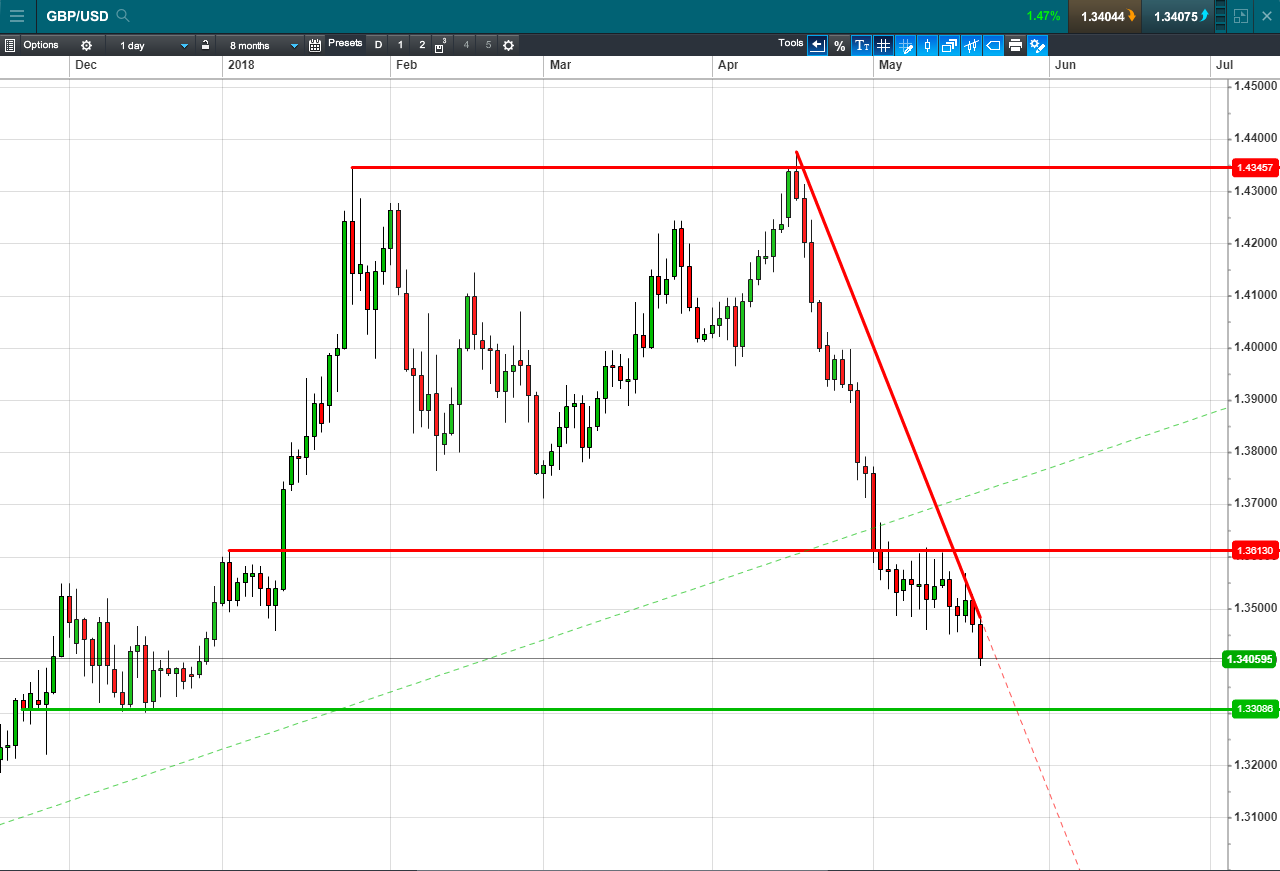The height and width of the screenshot is (871, 1280).
Task: Click the Jun axis label
Action: point(1066,65)
